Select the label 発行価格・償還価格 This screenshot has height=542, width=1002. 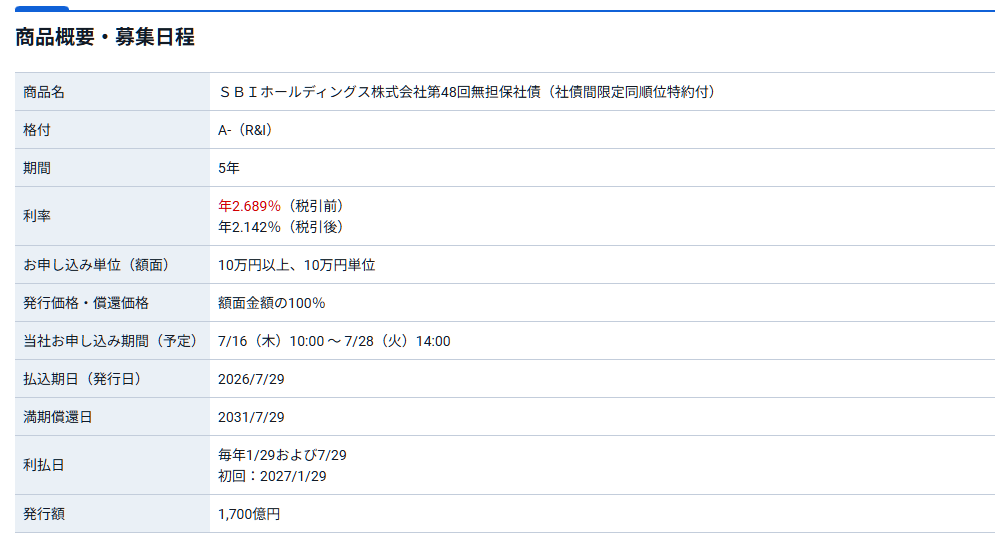pyautogui.click(x=86, y=303)
